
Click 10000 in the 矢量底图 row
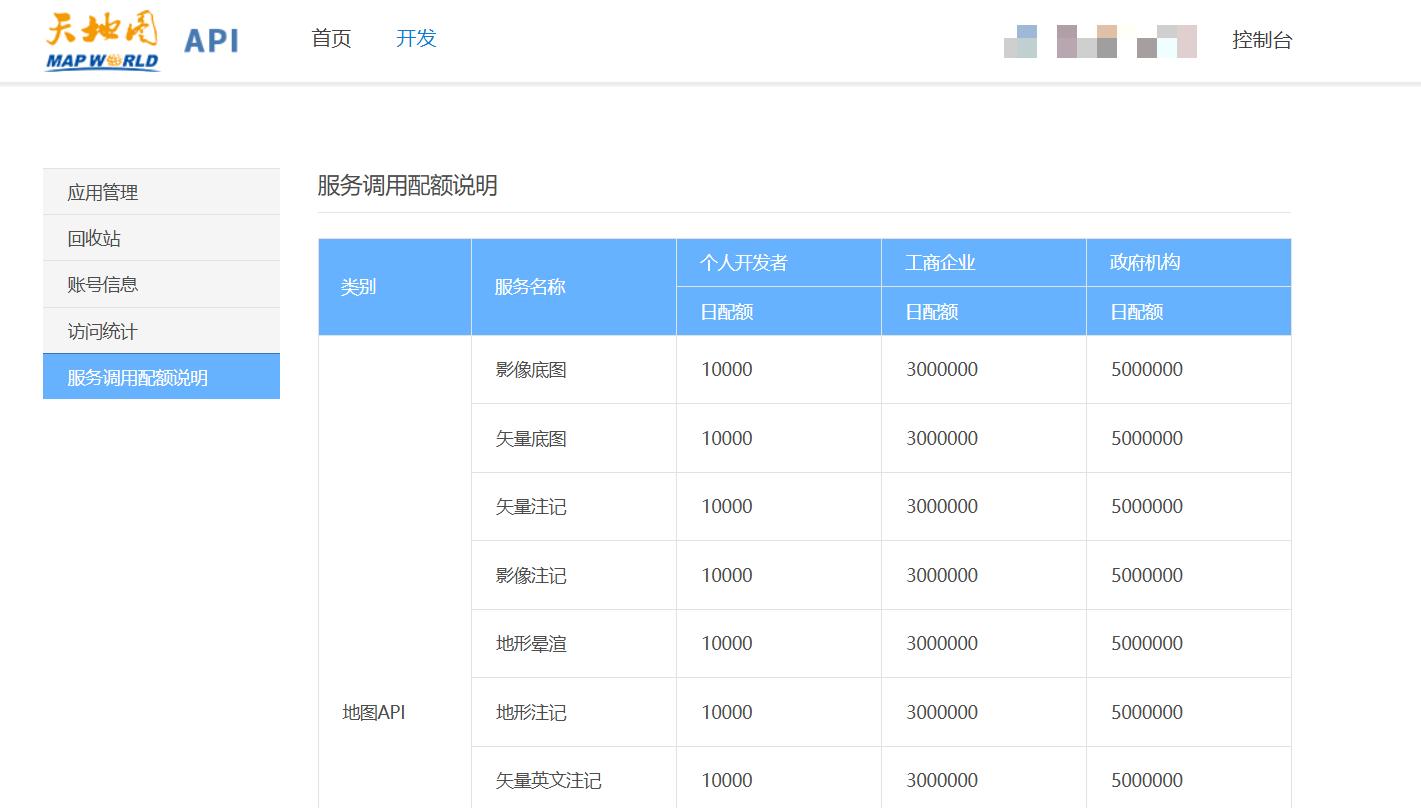tap(727, 438)
